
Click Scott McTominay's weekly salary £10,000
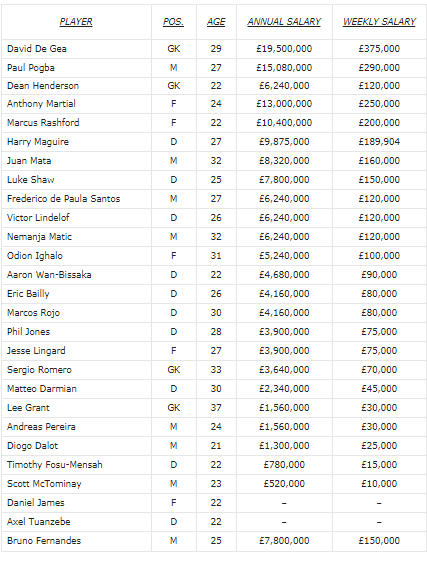[x=379, y=484]
